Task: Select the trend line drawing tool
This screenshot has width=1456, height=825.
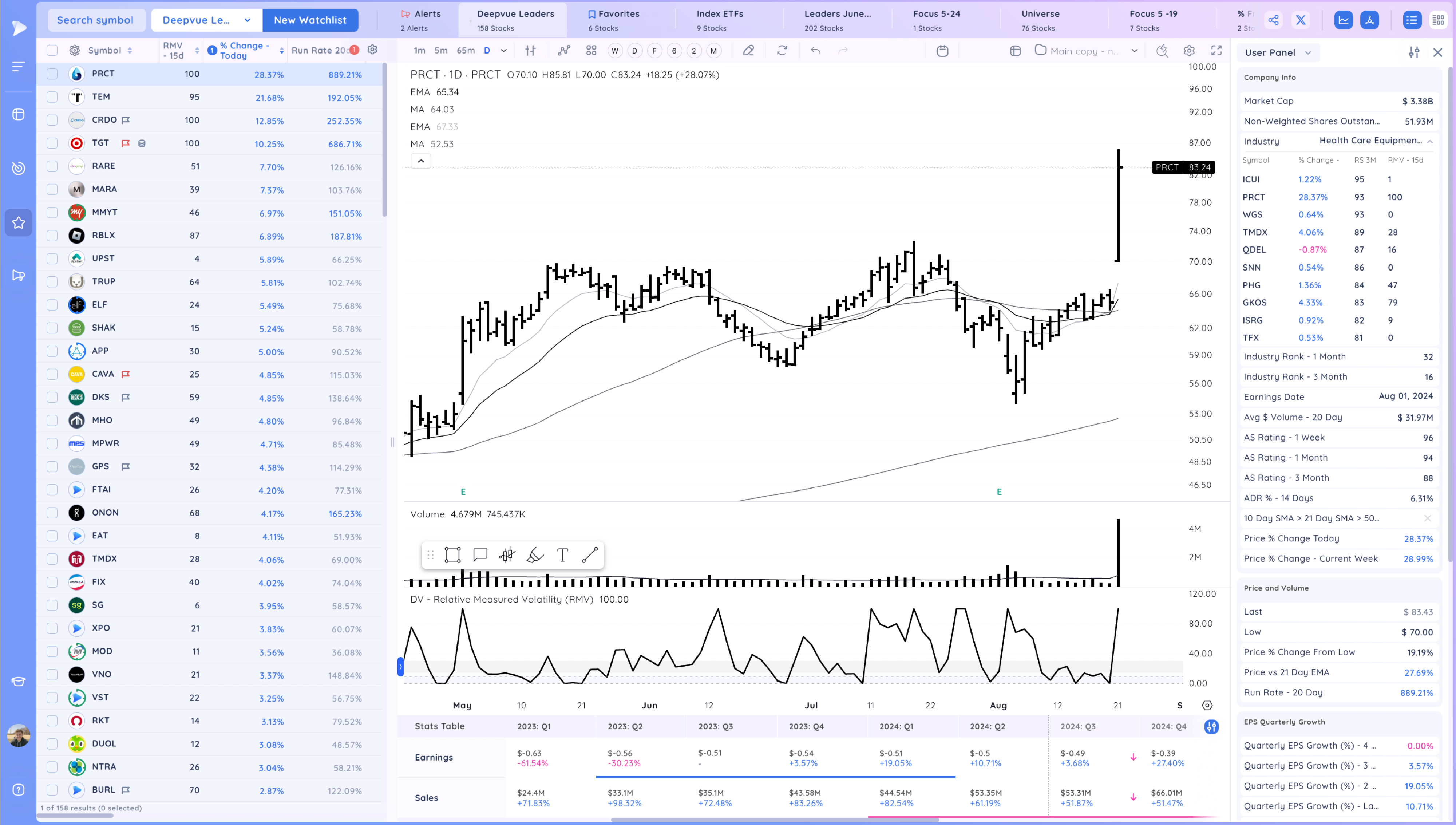Action: click(590, 555)
